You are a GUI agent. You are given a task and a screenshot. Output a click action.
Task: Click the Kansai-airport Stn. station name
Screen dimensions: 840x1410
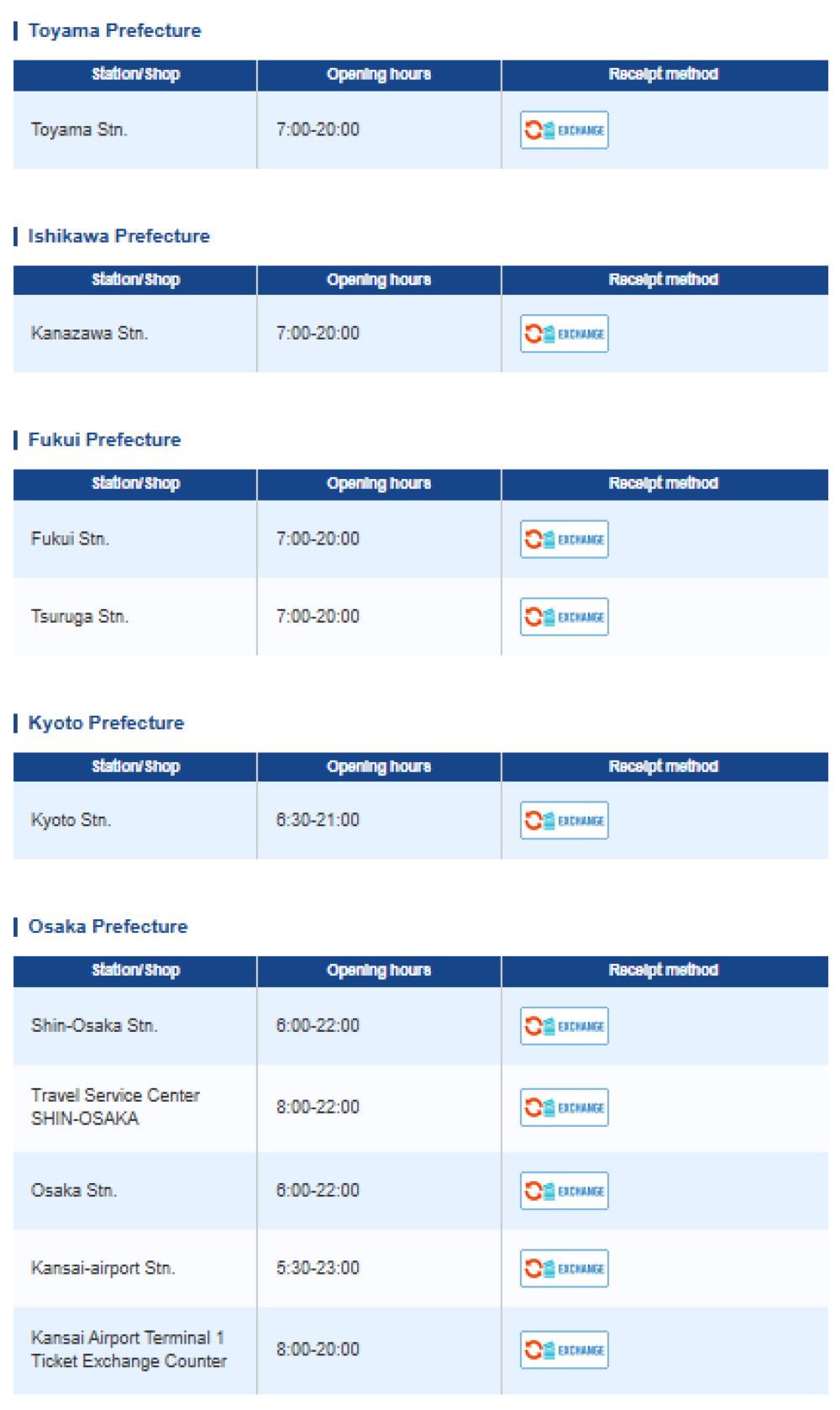click(x=102, y=1268)
